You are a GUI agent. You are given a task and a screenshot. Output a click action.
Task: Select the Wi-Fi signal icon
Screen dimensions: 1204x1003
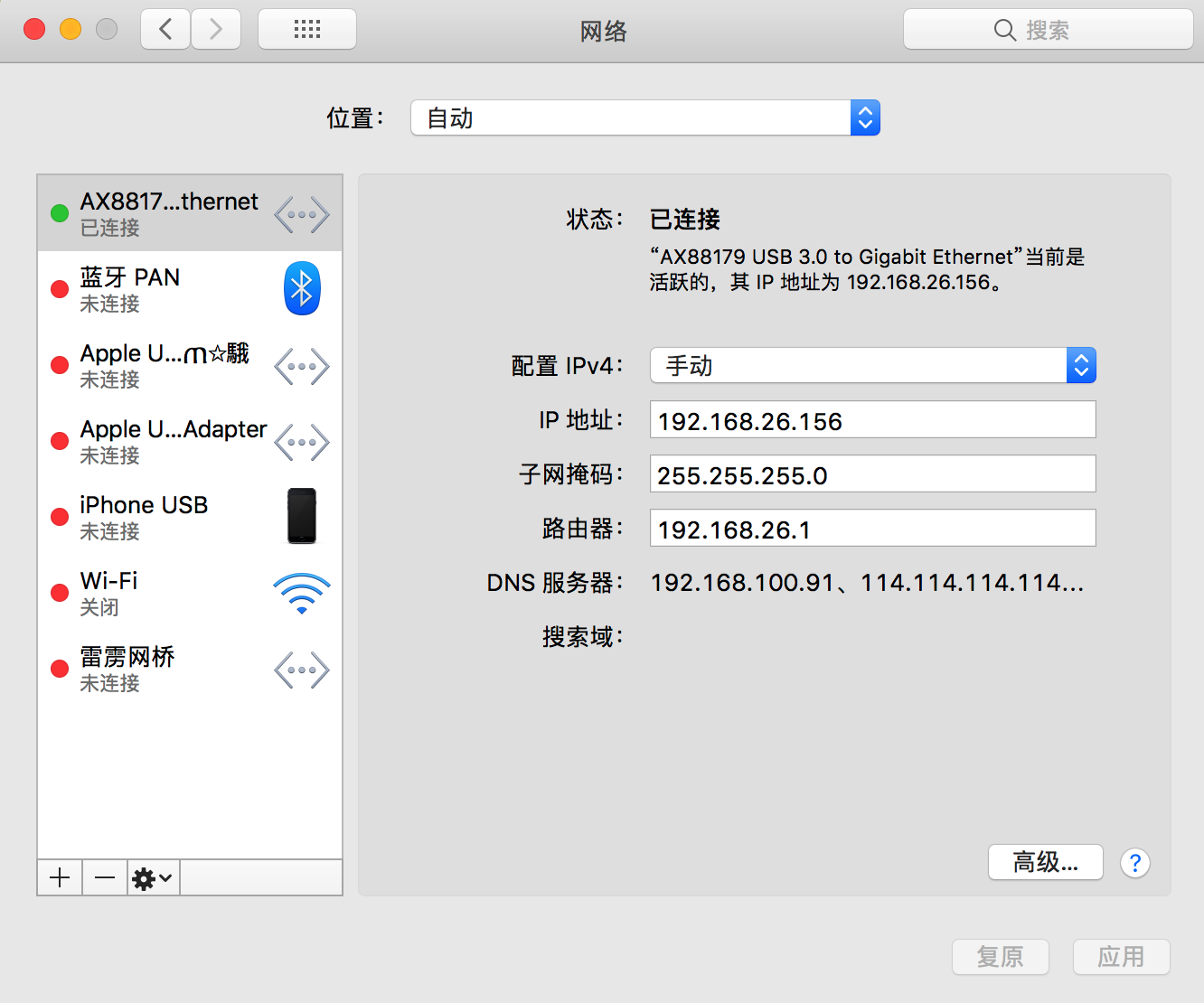(x=301, y=594)
